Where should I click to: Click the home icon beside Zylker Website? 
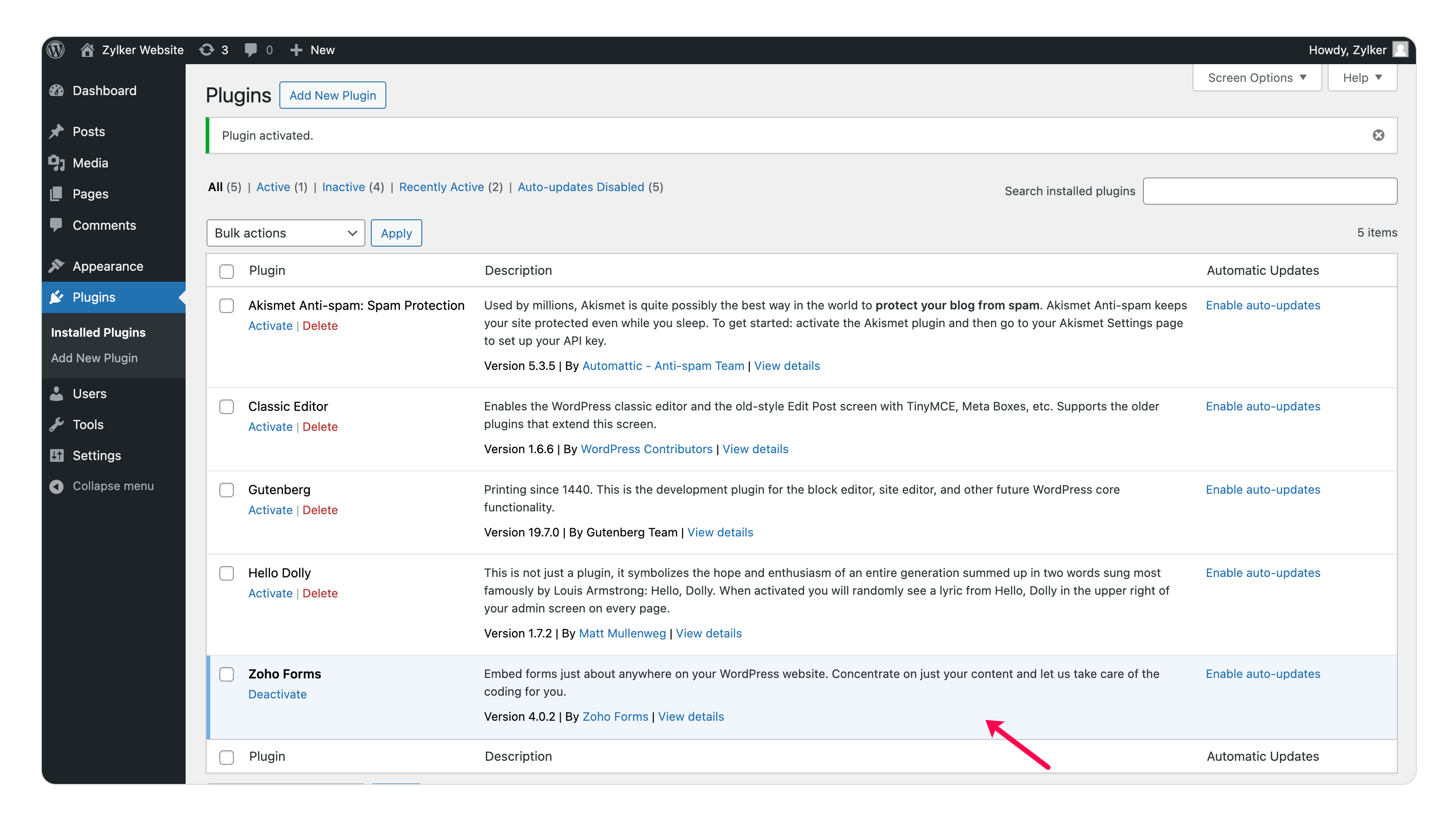[x=87, y=50]
